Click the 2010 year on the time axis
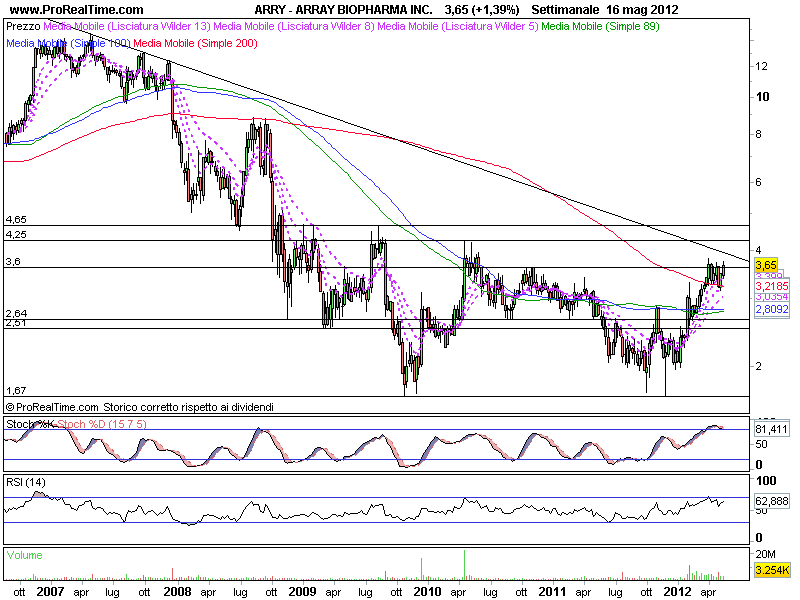Screen dimensions: 800x600 pyautogui.click(x=427, y=592)
